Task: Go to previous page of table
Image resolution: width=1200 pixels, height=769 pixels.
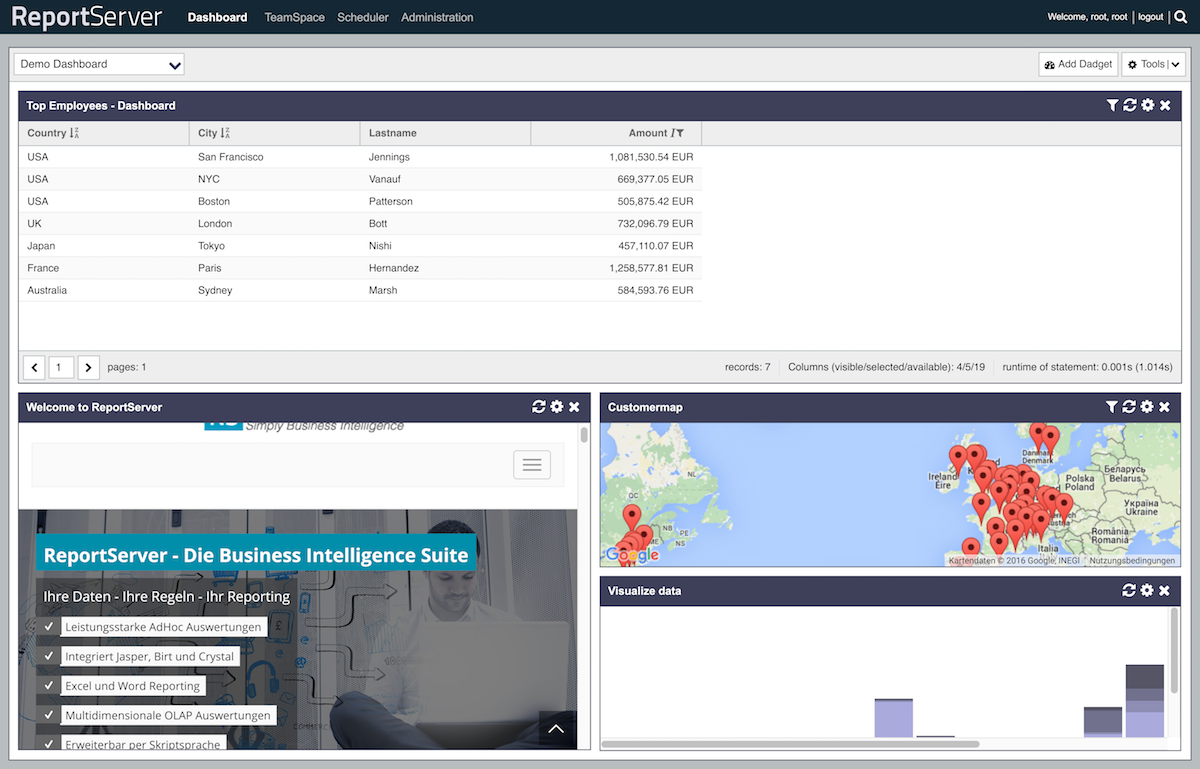Action: pyautogui.click(x=35, y=368)
